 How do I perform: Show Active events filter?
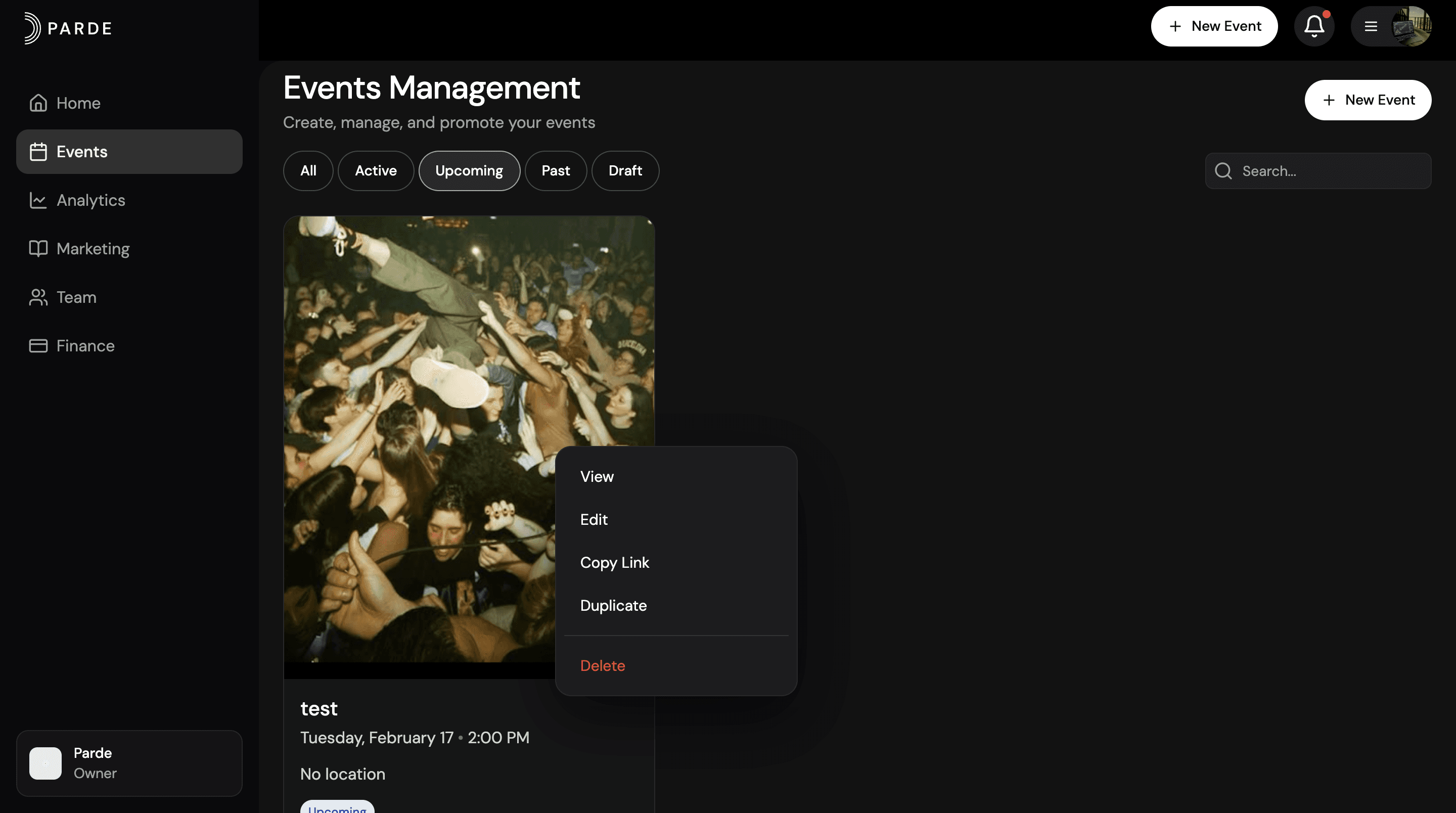tap(375, 171)
